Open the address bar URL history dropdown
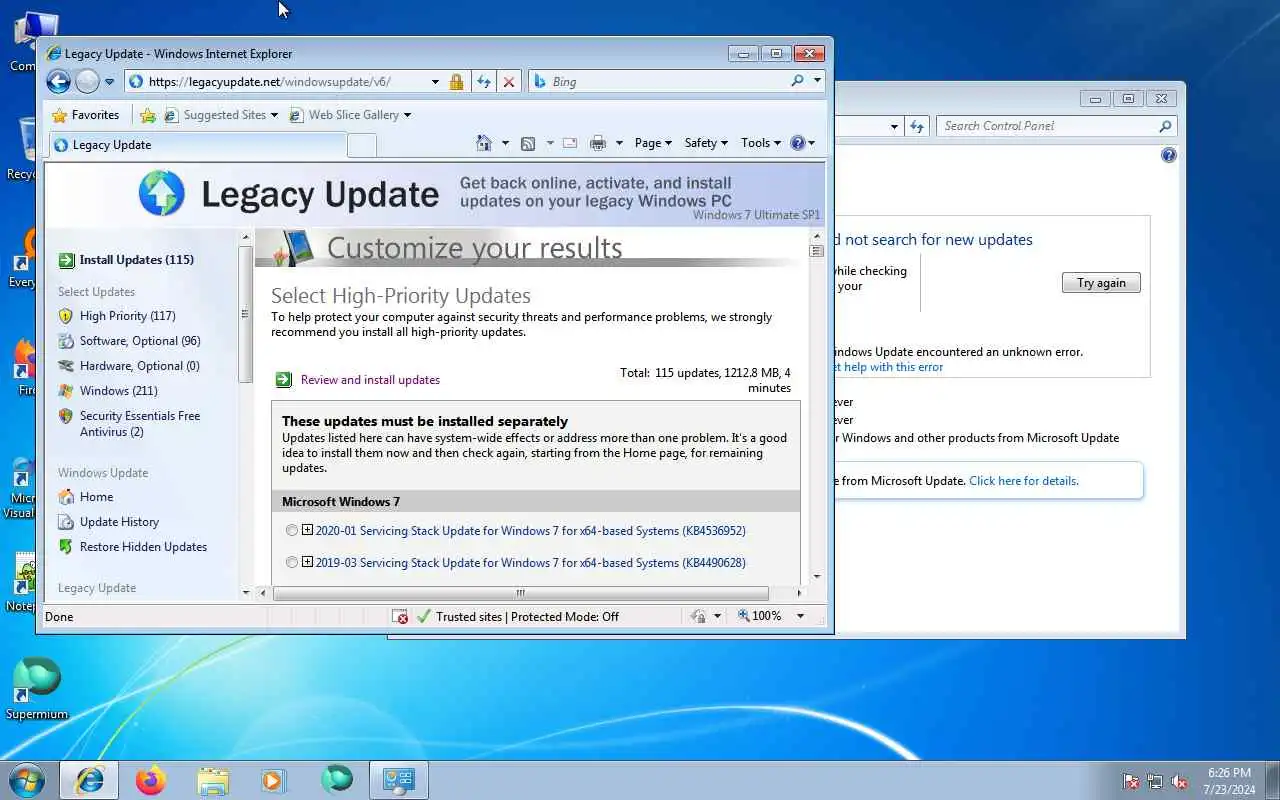The height and width of the screenshot is (800, 1280). [435, 82]
